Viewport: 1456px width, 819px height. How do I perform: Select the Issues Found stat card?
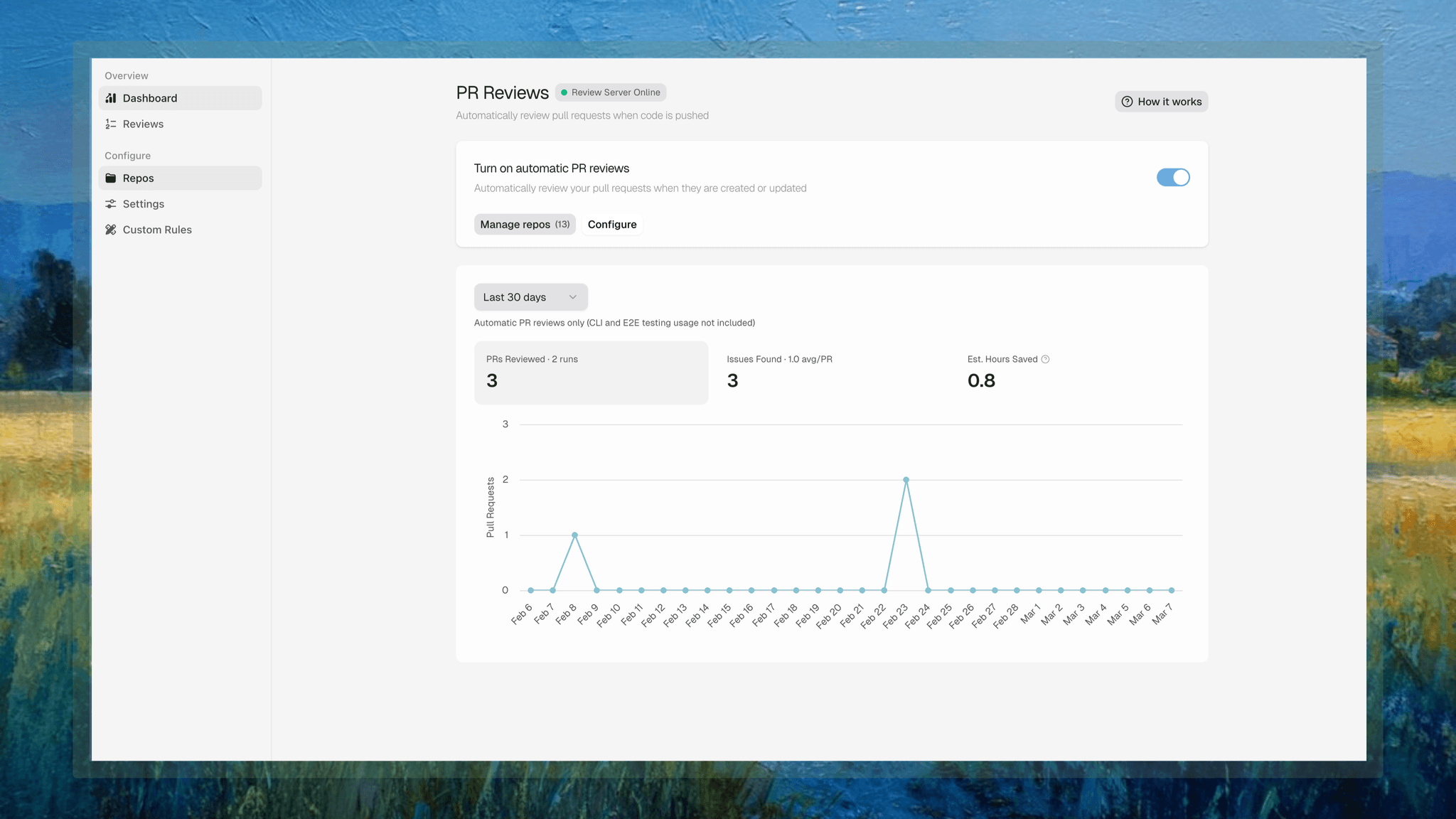click(x=831, y=373)
